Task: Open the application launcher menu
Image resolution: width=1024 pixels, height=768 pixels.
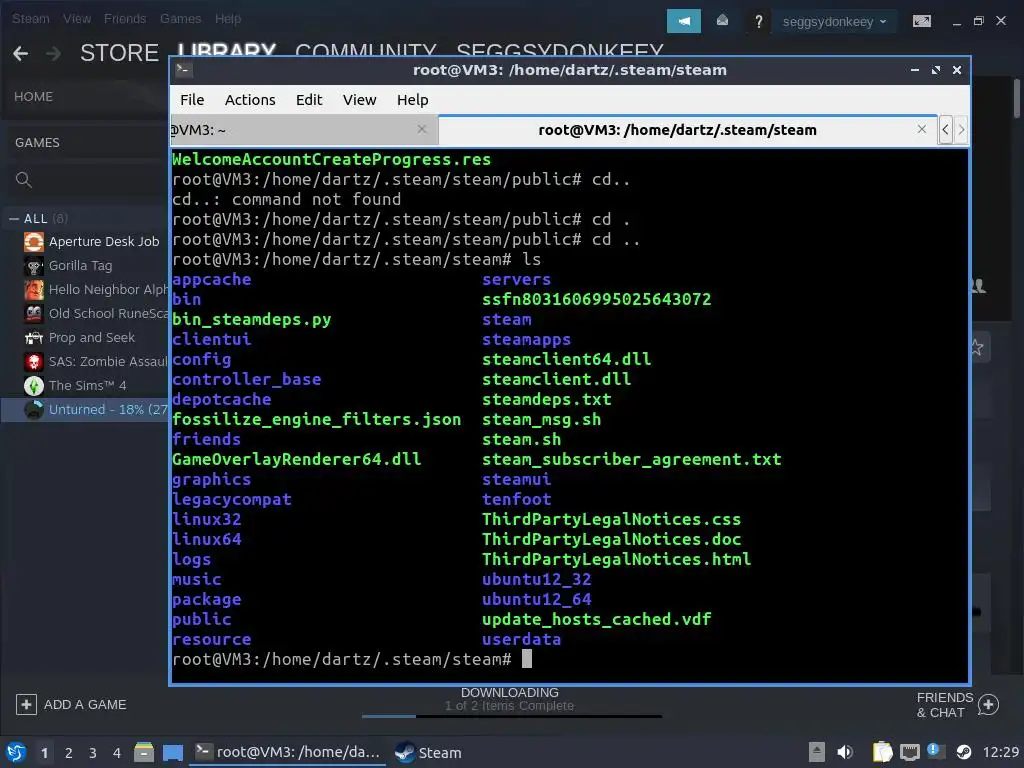Action: point(16,752)
